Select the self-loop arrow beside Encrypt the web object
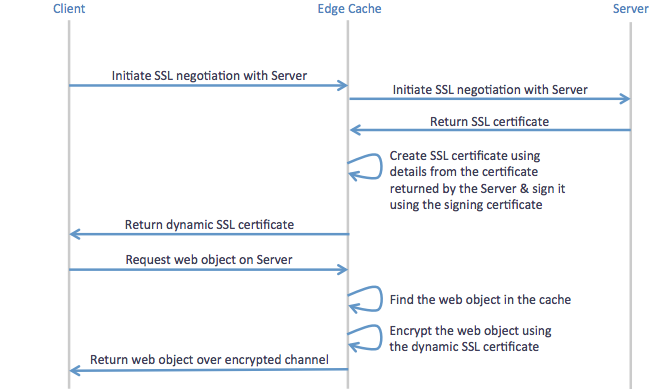Image resolution: width=654 pixels, height=389 pixels. click(365, 338)
